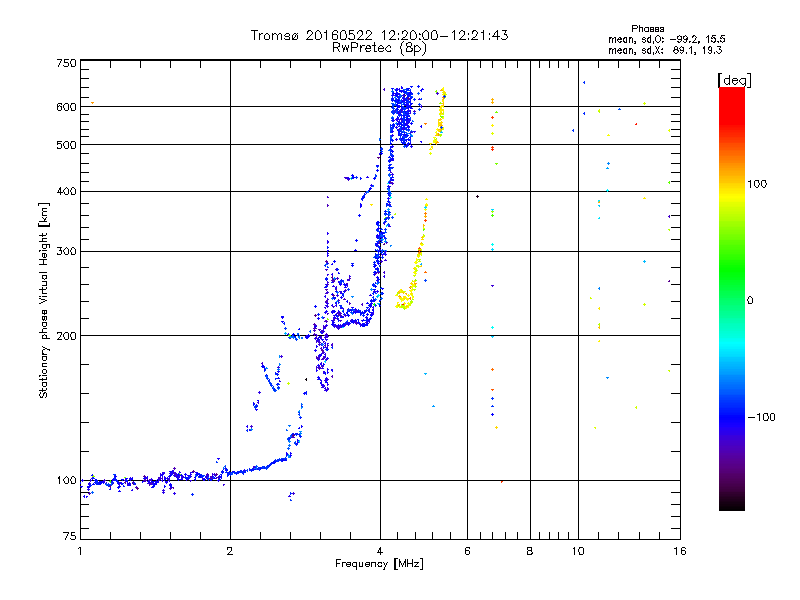
Task: Click the 'Frequency [MHz]' axis label
Action: (x=379, y=564)
